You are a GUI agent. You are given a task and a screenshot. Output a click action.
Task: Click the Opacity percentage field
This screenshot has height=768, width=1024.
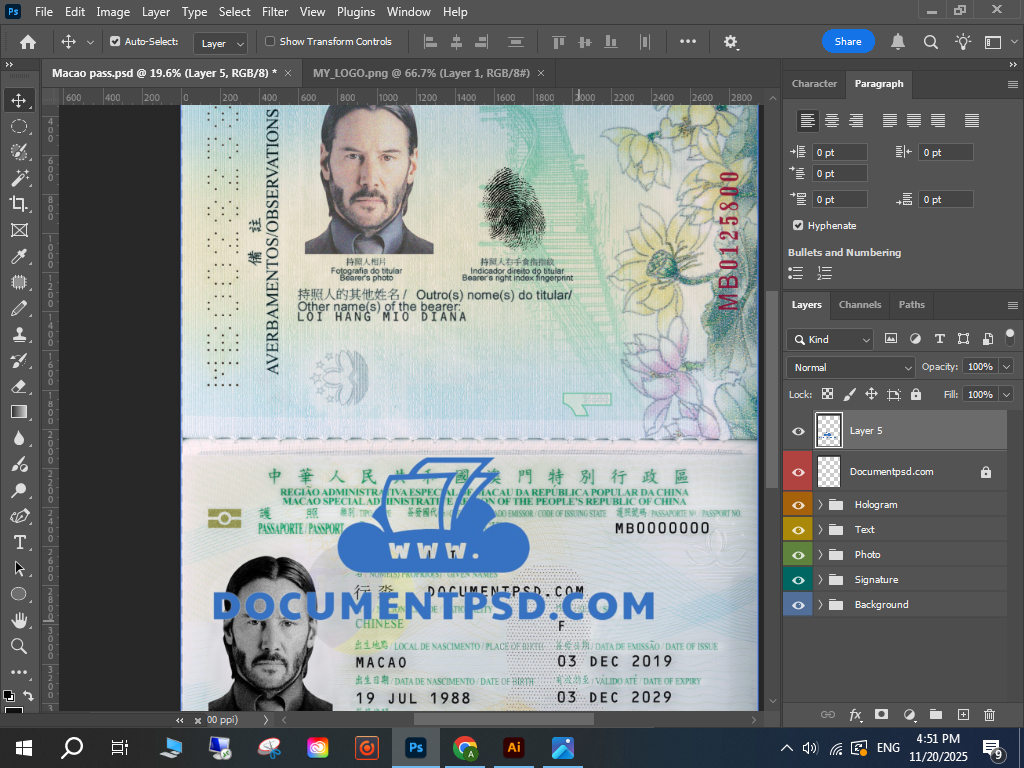click(x=980, y=367)
